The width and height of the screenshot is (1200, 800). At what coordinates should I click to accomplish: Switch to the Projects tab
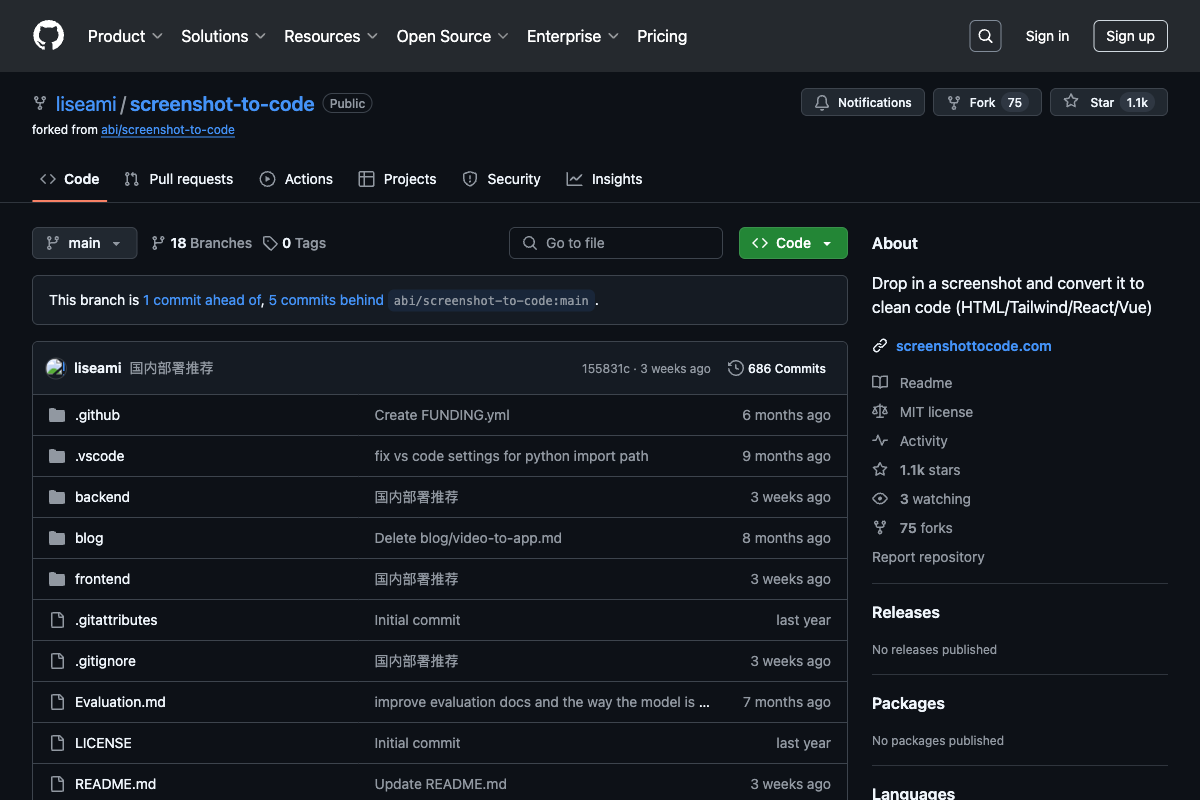tap(397, 179)
